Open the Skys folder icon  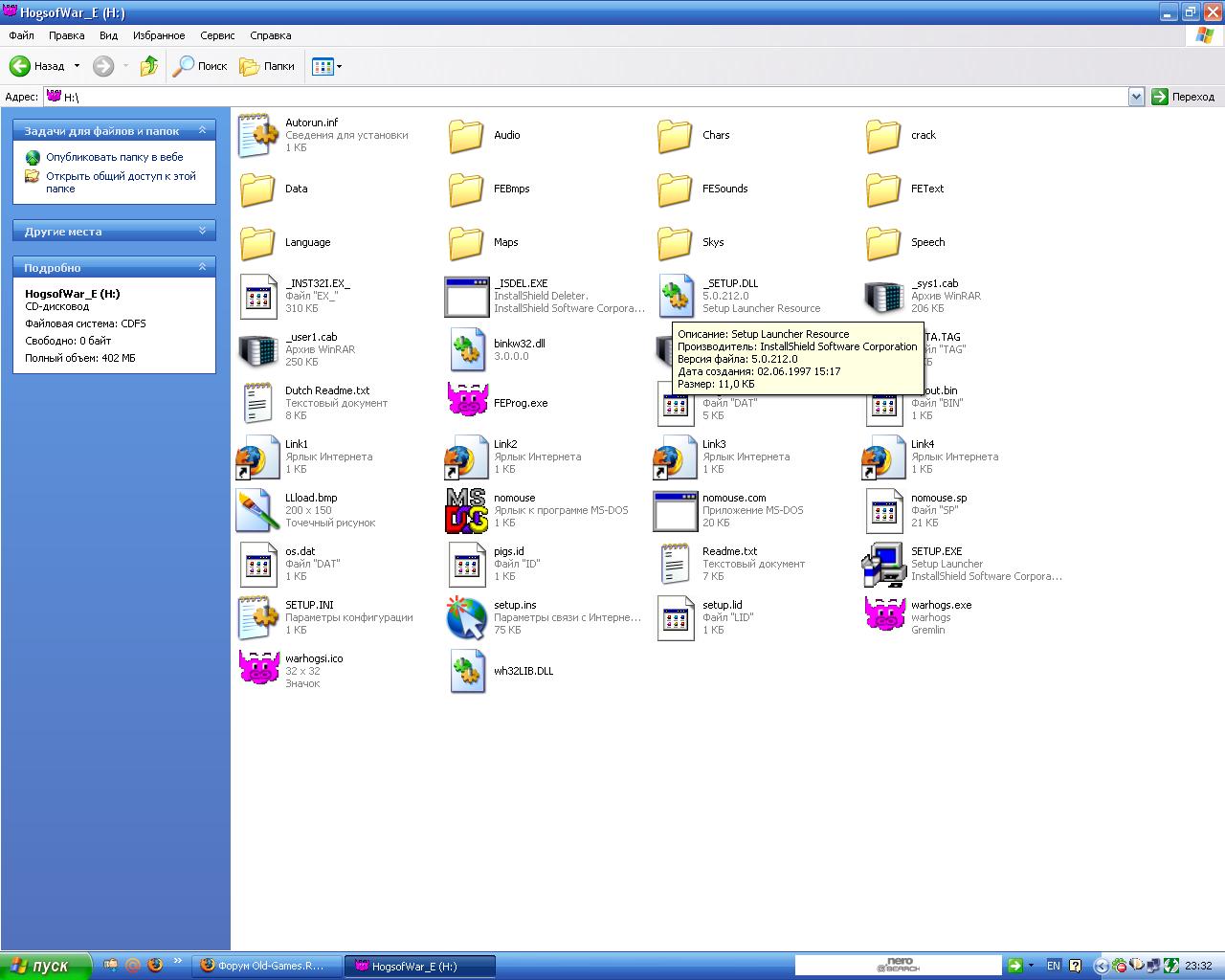click(x=675, y=242)
